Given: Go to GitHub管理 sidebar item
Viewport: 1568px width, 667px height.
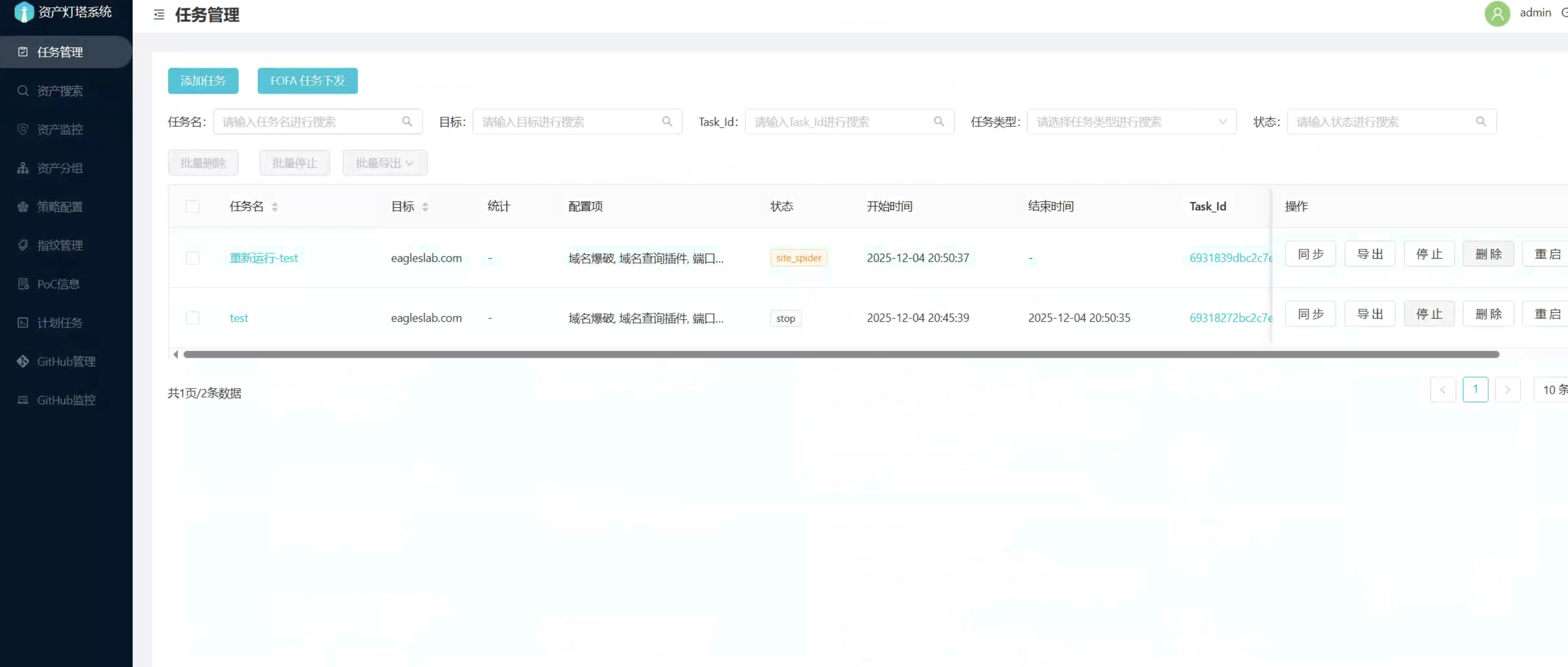Looking at the screenshot, I should pos(66,362).
